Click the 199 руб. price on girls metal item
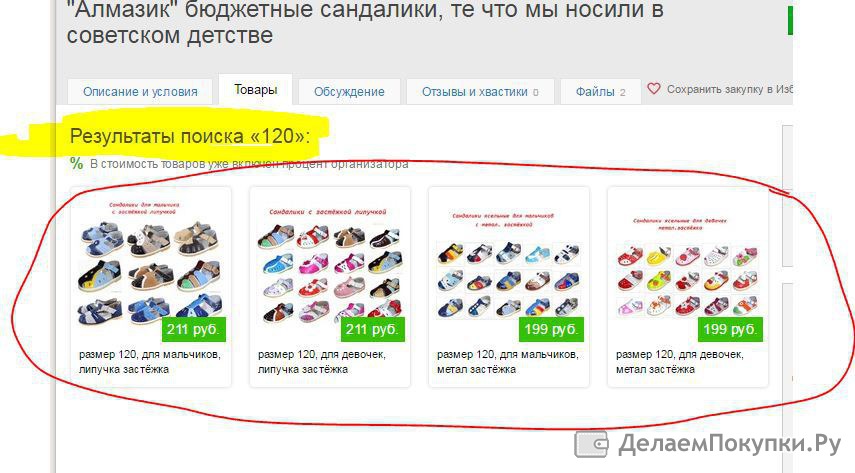Viewport: 855px width, 473px height. [x=731, y=330]
